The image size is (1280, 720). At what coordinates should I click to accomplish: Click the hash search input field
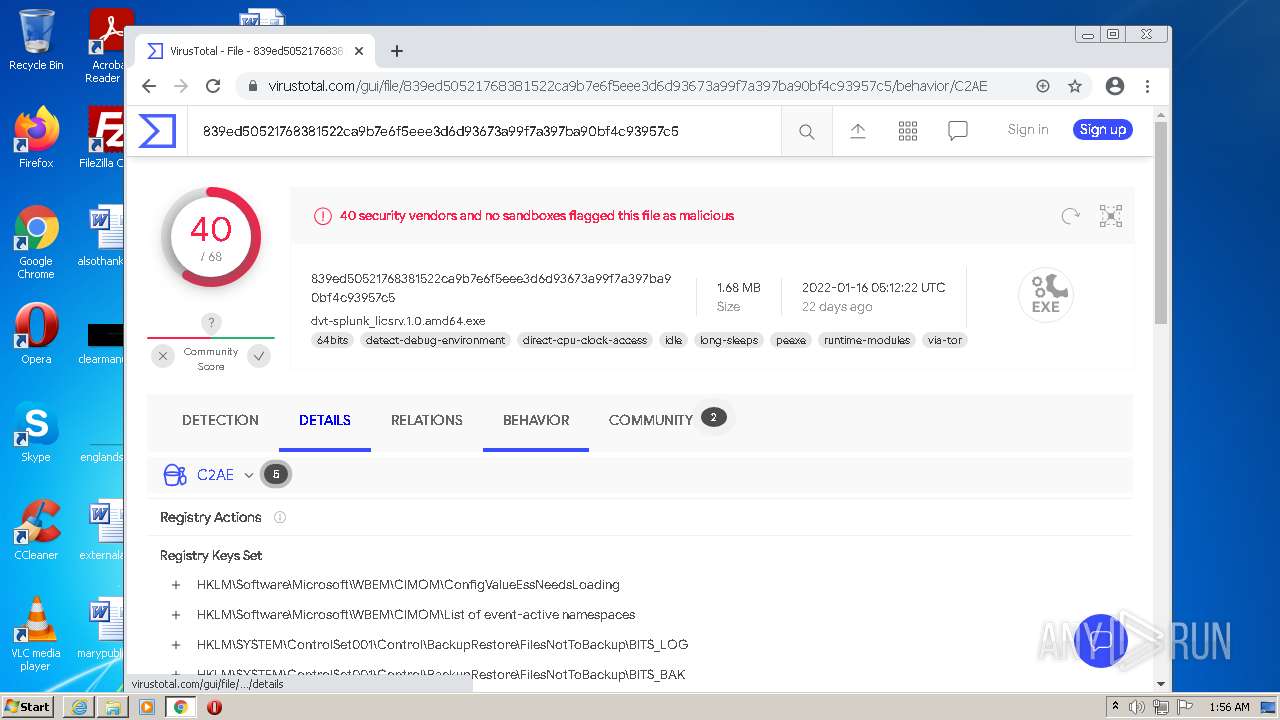coord(484,131)
